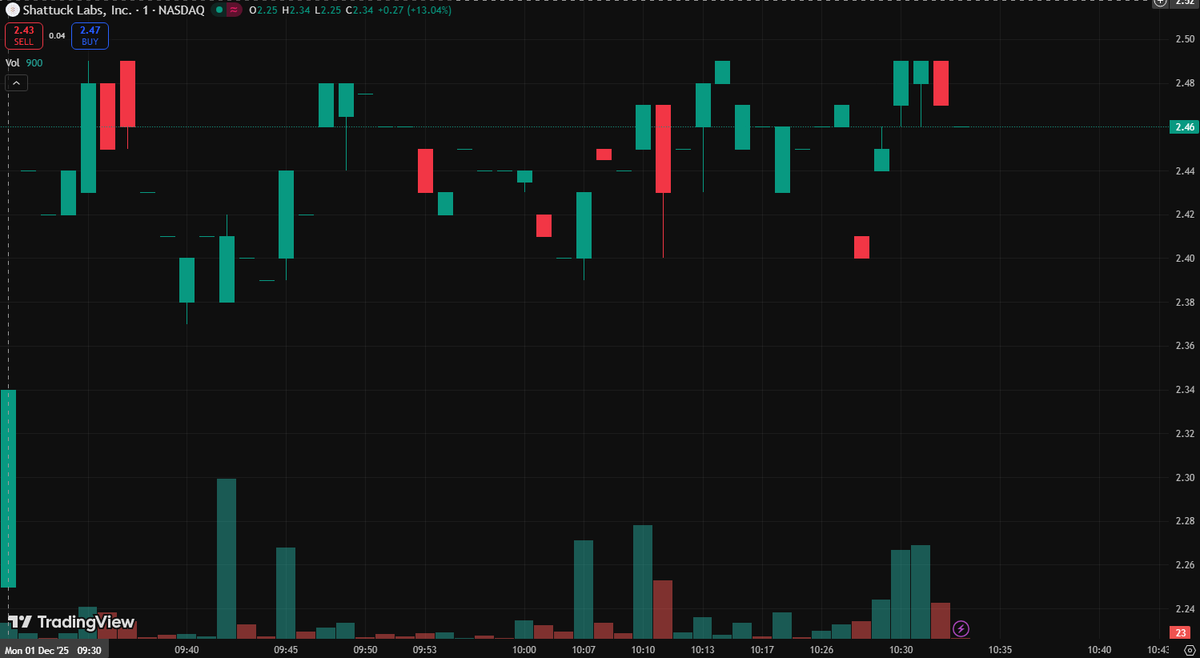Click the Mon 01 Dec '25 09:30 date label
This screenshot has height=658, width=1200.
pos(54,649)
